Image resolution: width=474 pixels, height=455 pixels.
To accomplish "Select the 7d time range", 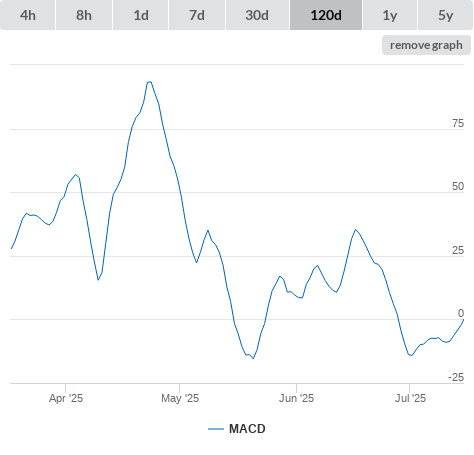I will (197, 15).
